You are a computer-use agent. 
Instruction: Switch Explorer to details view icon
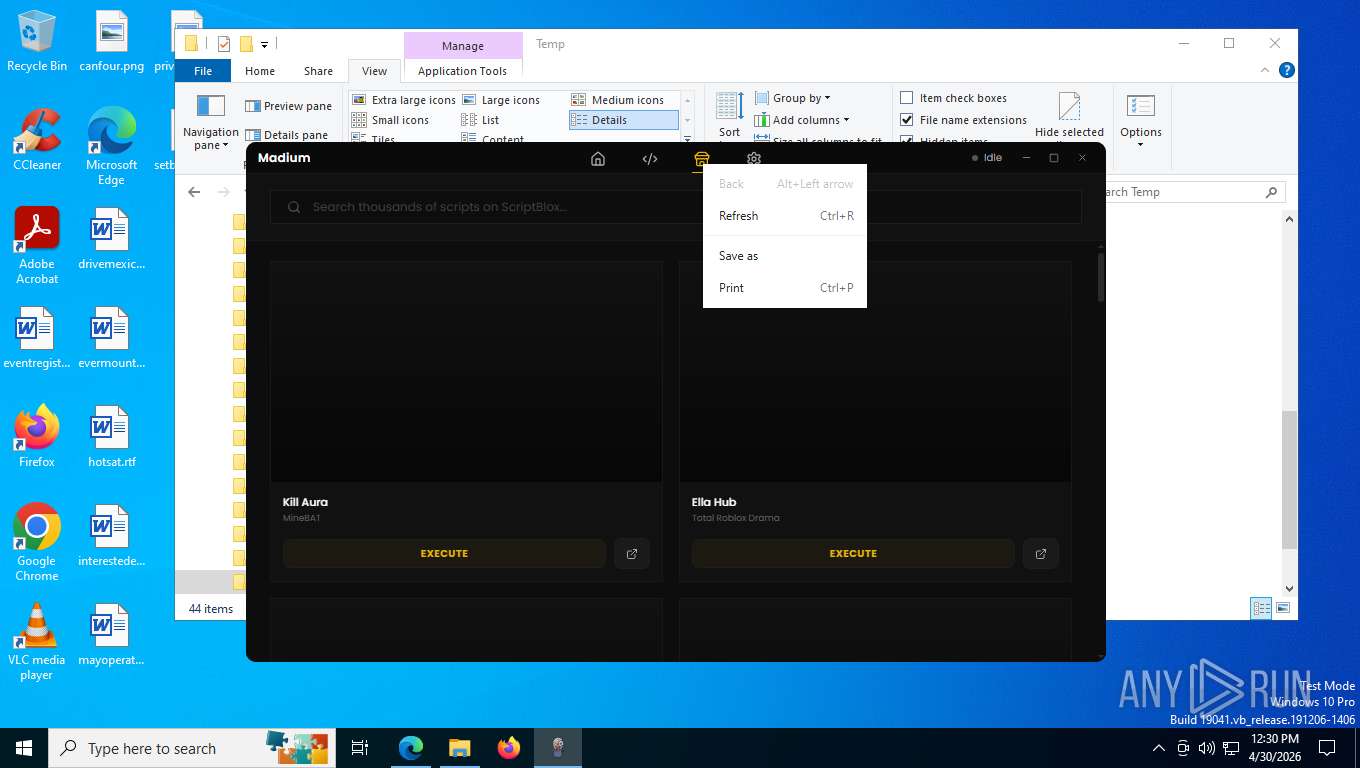[x=1261, y=608]
